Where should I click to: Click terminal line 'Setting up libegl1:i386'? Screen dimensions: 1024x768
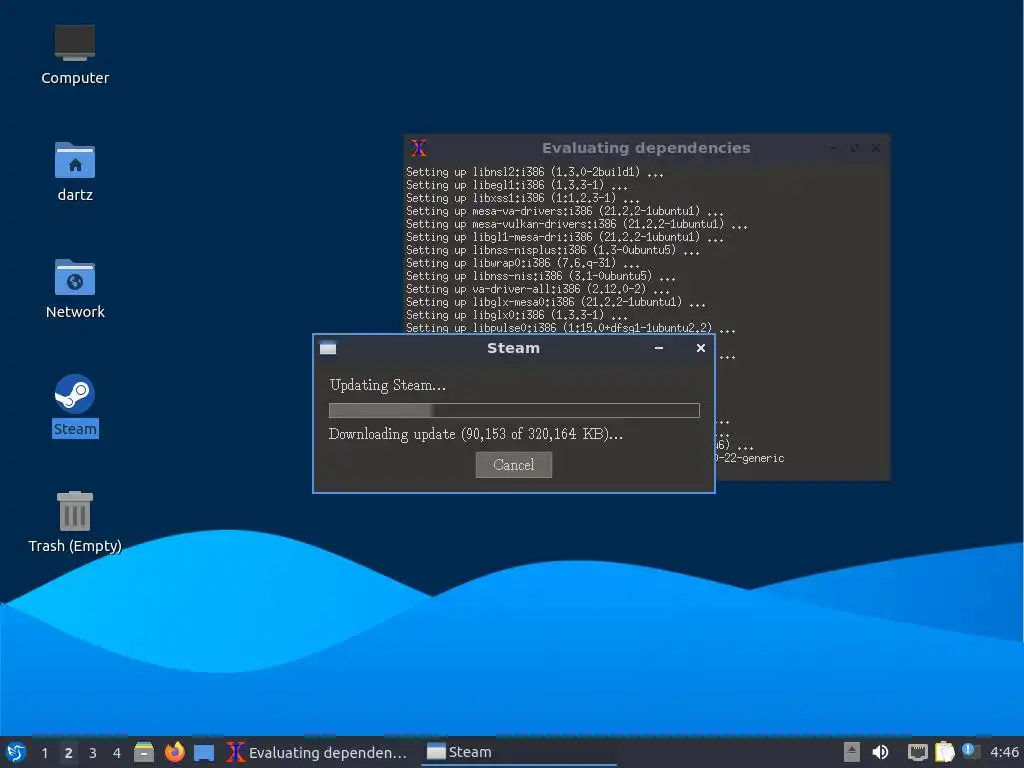pos(517,185)
